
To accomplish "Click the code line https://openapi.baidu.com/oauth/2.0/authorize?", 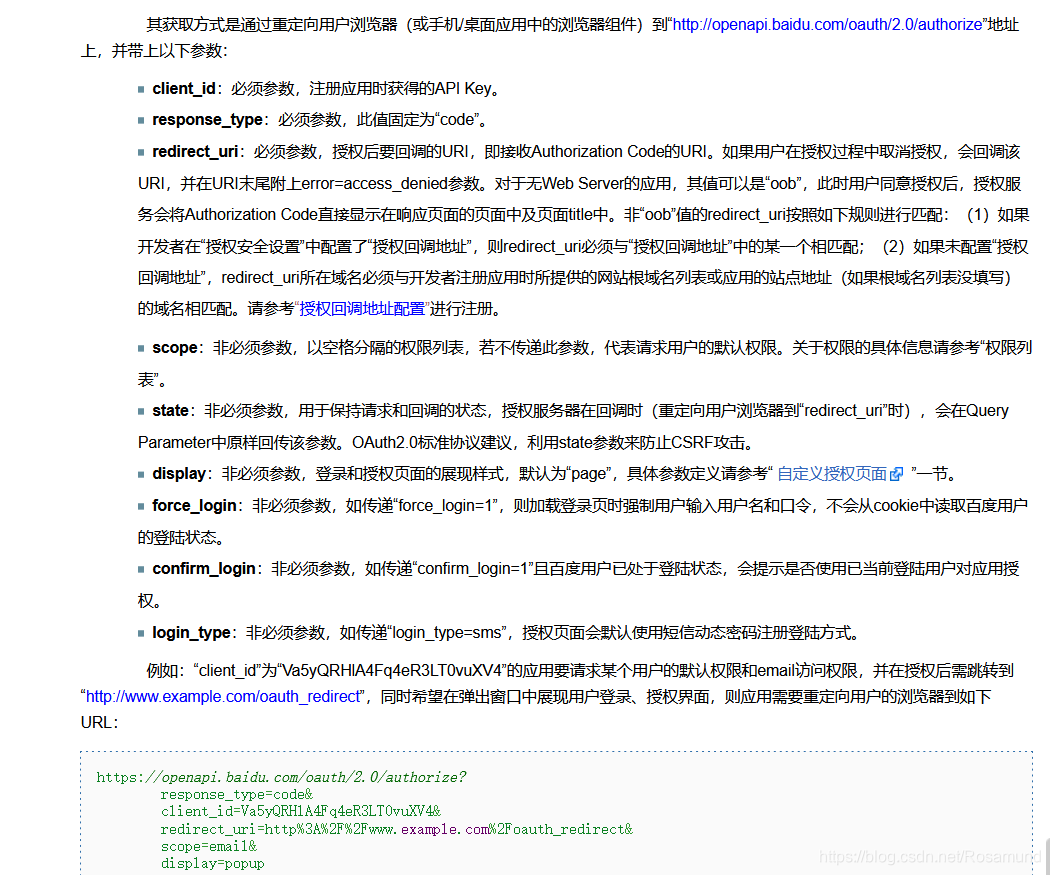I will [281, 777].
